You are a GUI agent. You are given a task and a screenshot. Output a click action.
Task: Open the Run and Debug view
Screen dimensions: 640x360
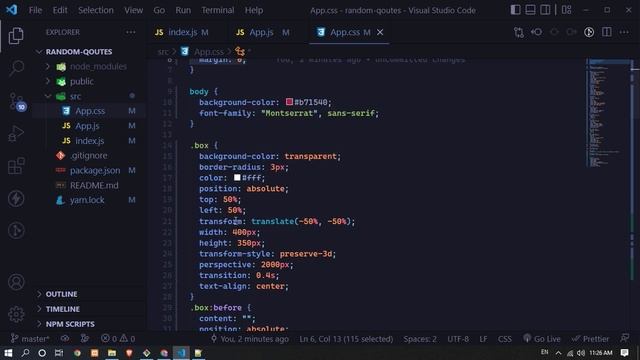point(16,133)
